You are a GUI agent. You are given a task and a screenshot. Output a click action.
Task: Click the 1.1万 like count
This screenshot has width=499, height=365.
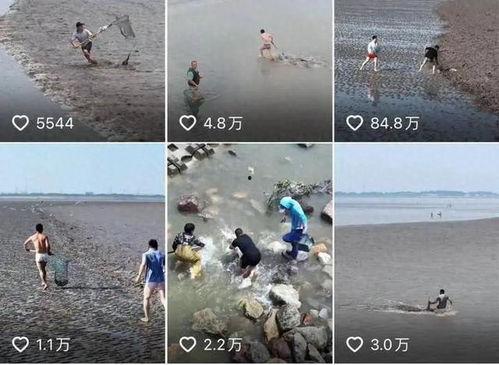53,345
